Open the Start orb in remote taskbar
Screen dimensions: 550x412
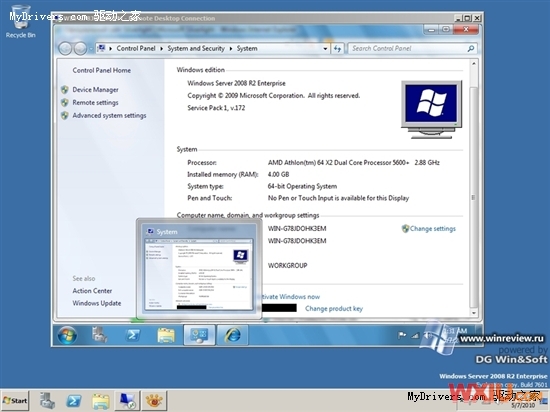click(67, 335)
